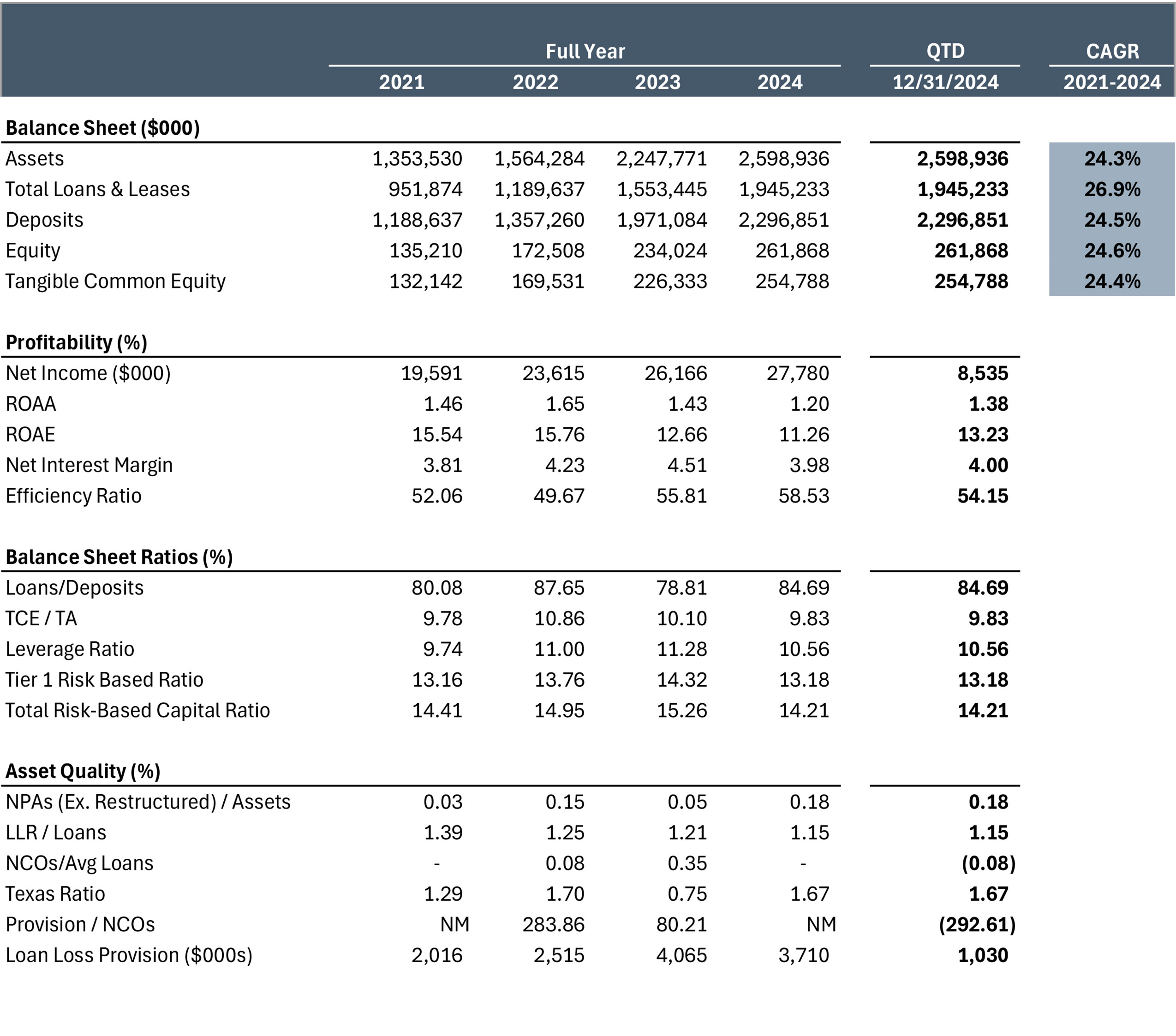Select QTD Net Income value 8,535
The image size is (1176, 1036).
click(983, 373)
